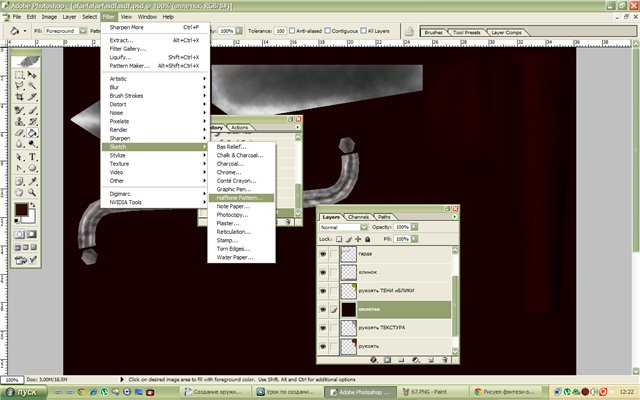Select the Paint Bucket tool
This screenshot has height=400, width=640.
tap(32, 133)
